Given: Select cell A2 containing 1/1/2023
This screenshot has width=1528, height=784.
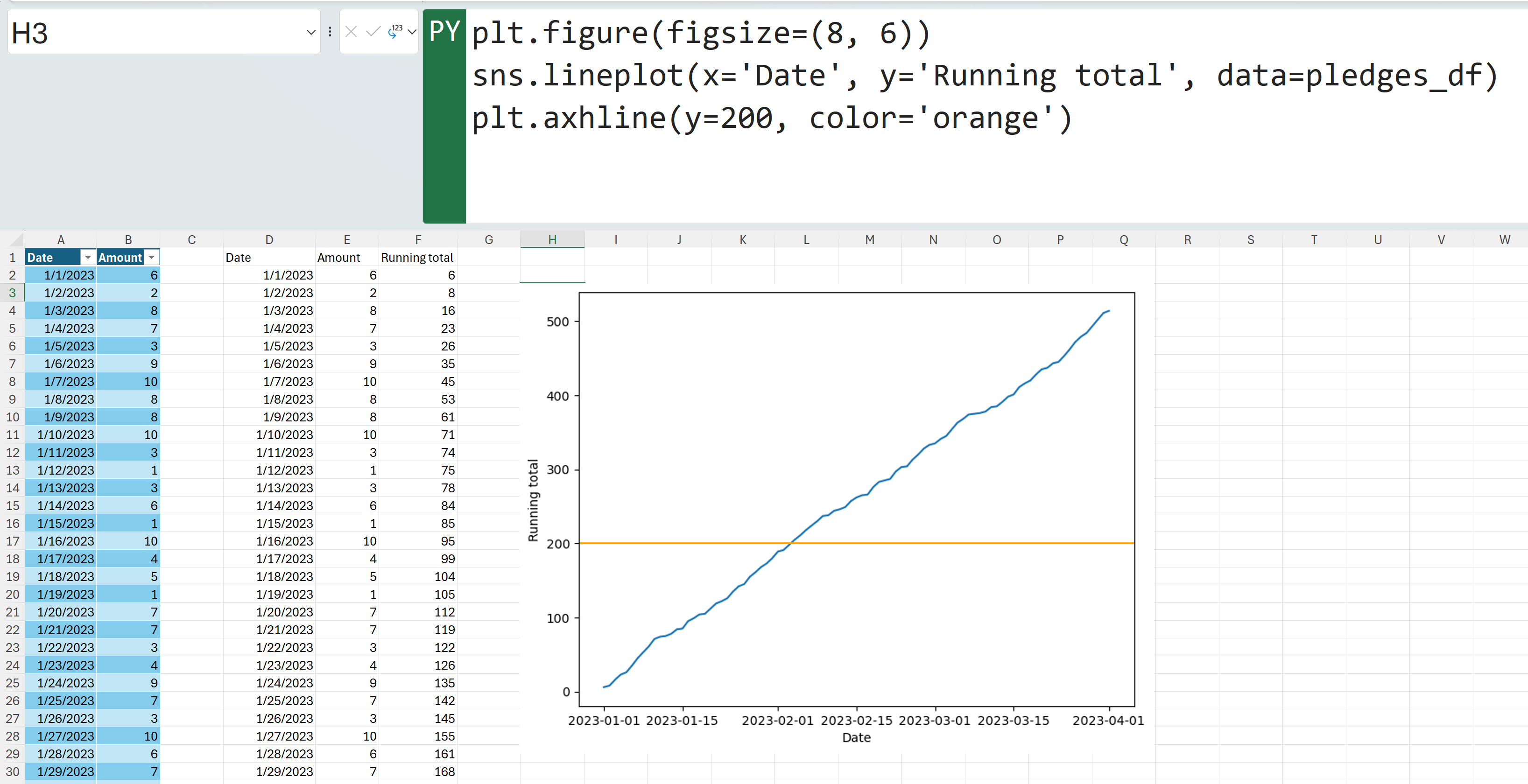Looking at the screenshot, I should (61, 275).
